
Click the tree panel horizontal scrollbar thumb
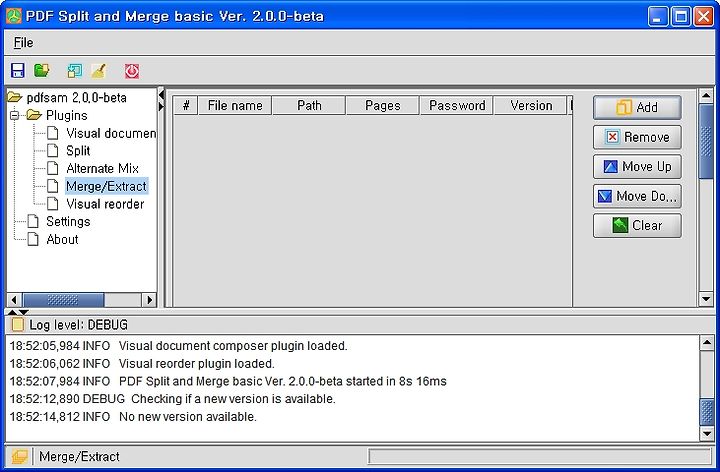pos(63,300)
